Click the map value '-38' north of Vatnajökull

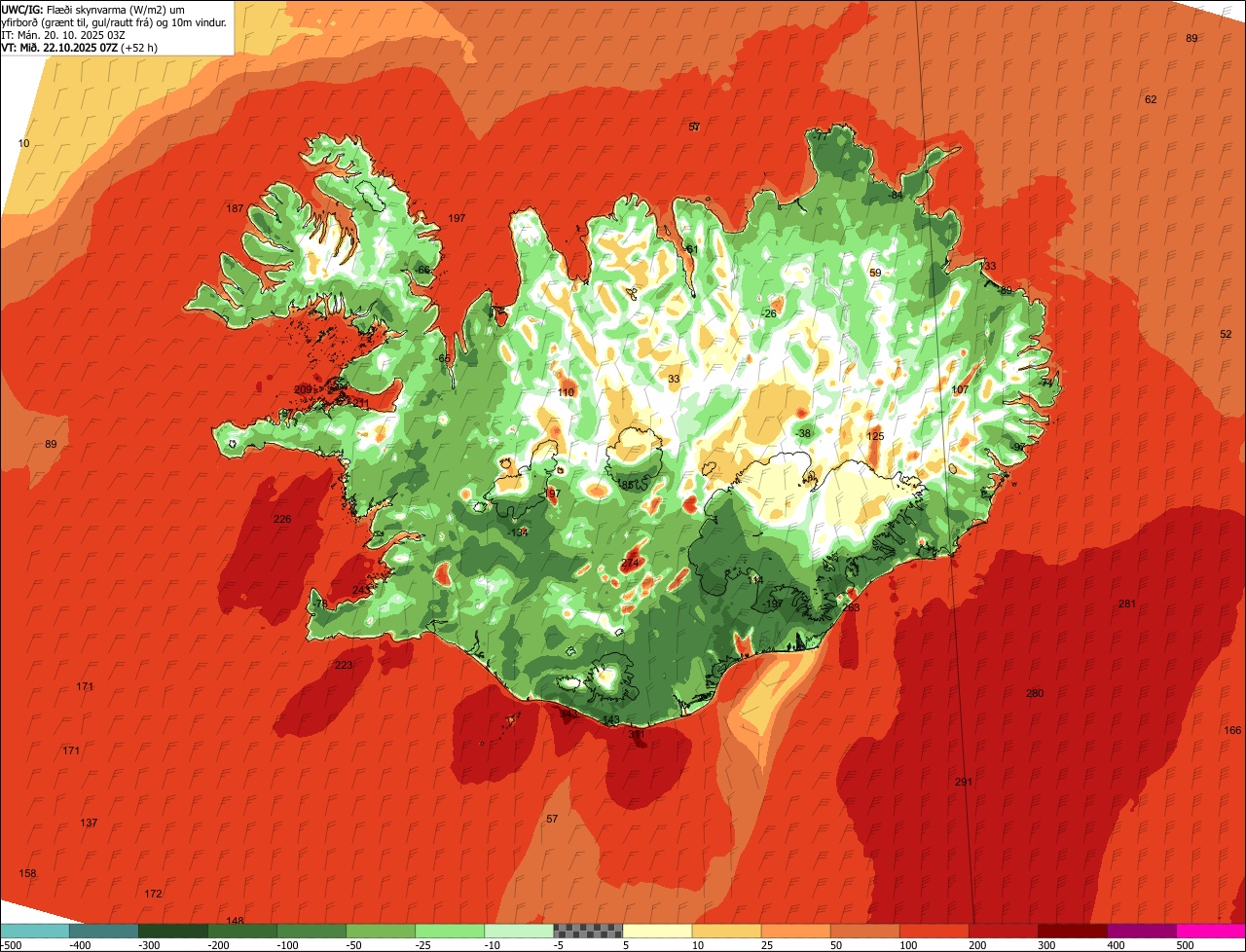803,434
